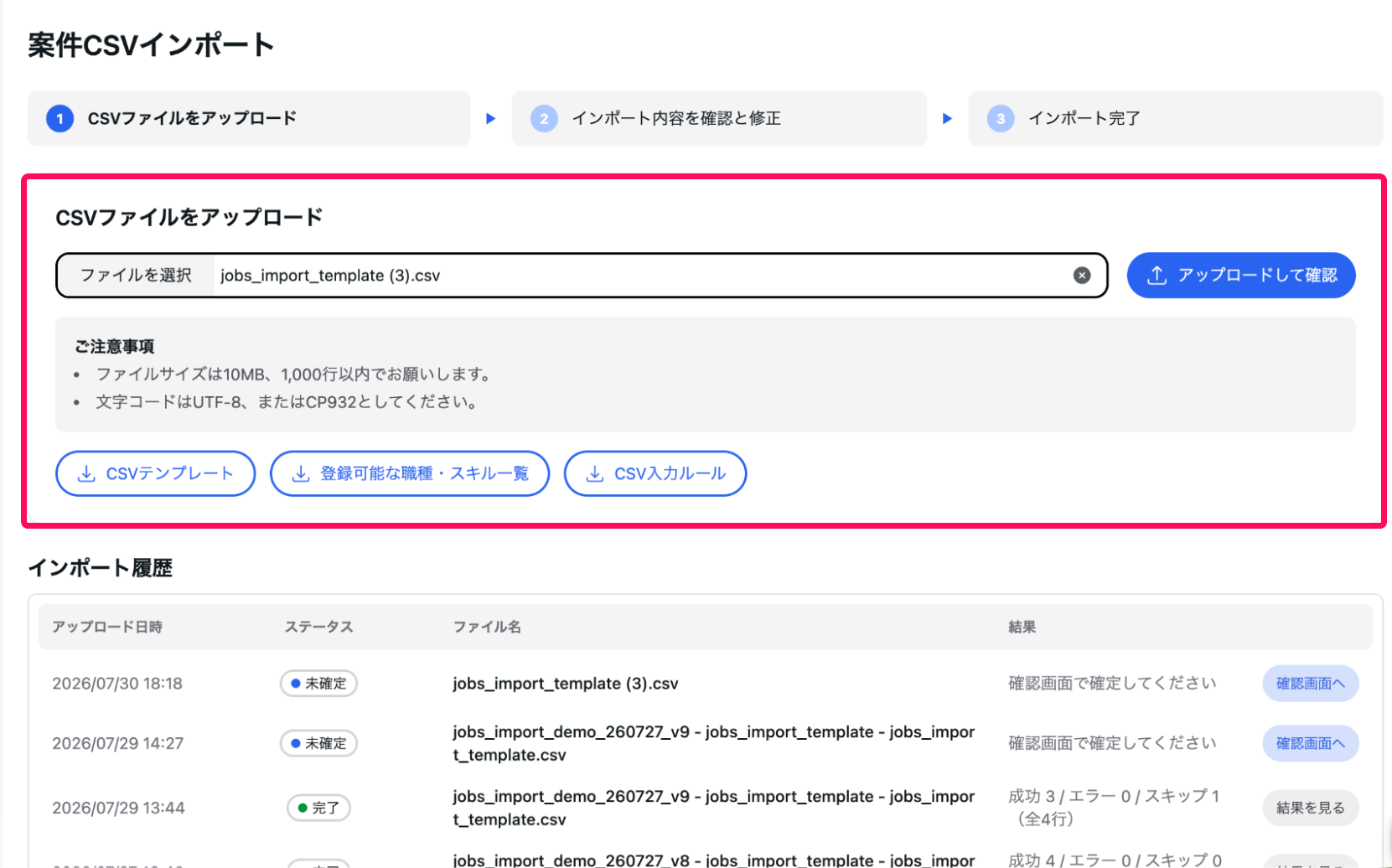Open 確認画面へ for the 2026/07/30 18:18 row
Screen dimensions: 1392x868
[x=1311, y=684]
